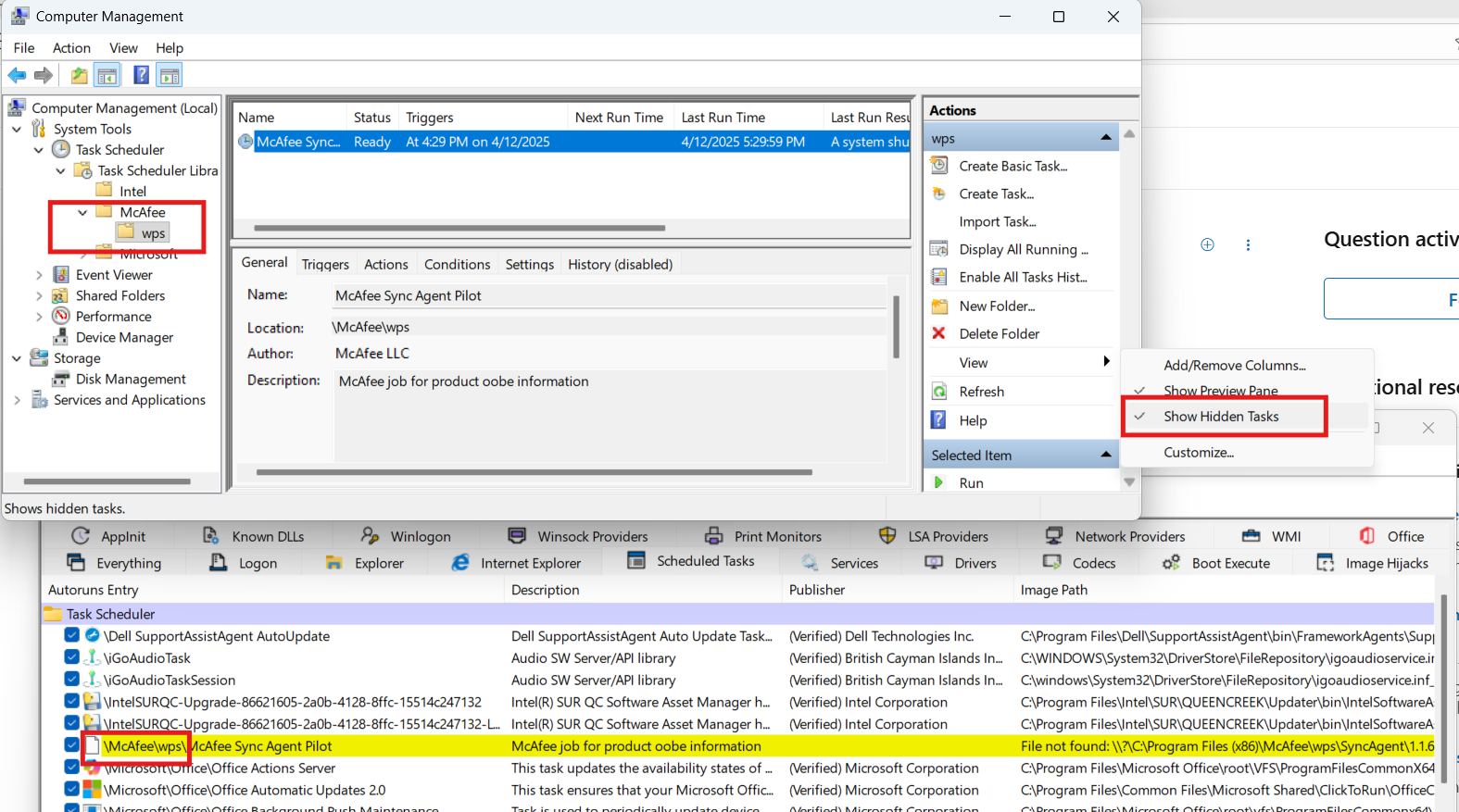Click the green Run action under Selected Item
The height and width of the screenshot is (812, 1459).
(972, 482)
